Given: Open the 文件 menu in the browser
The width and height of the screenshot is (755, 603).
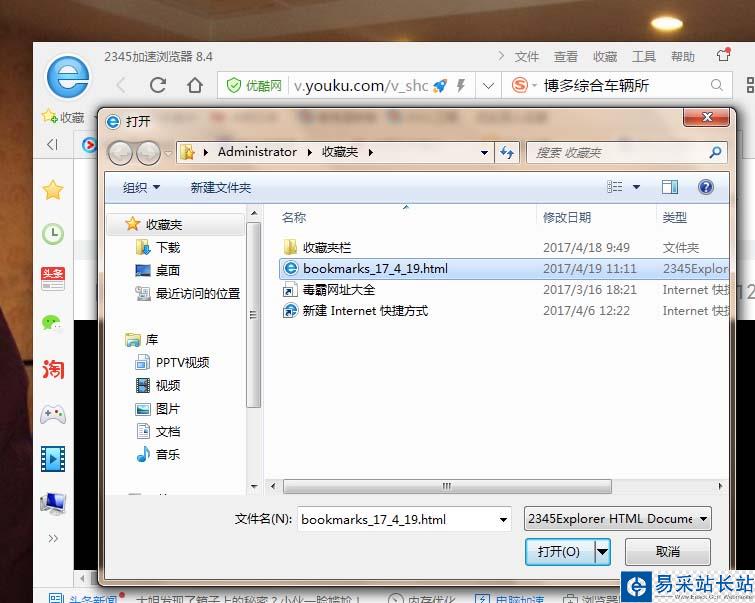Looking at the screenshot, I should click(x=526, y=57).
